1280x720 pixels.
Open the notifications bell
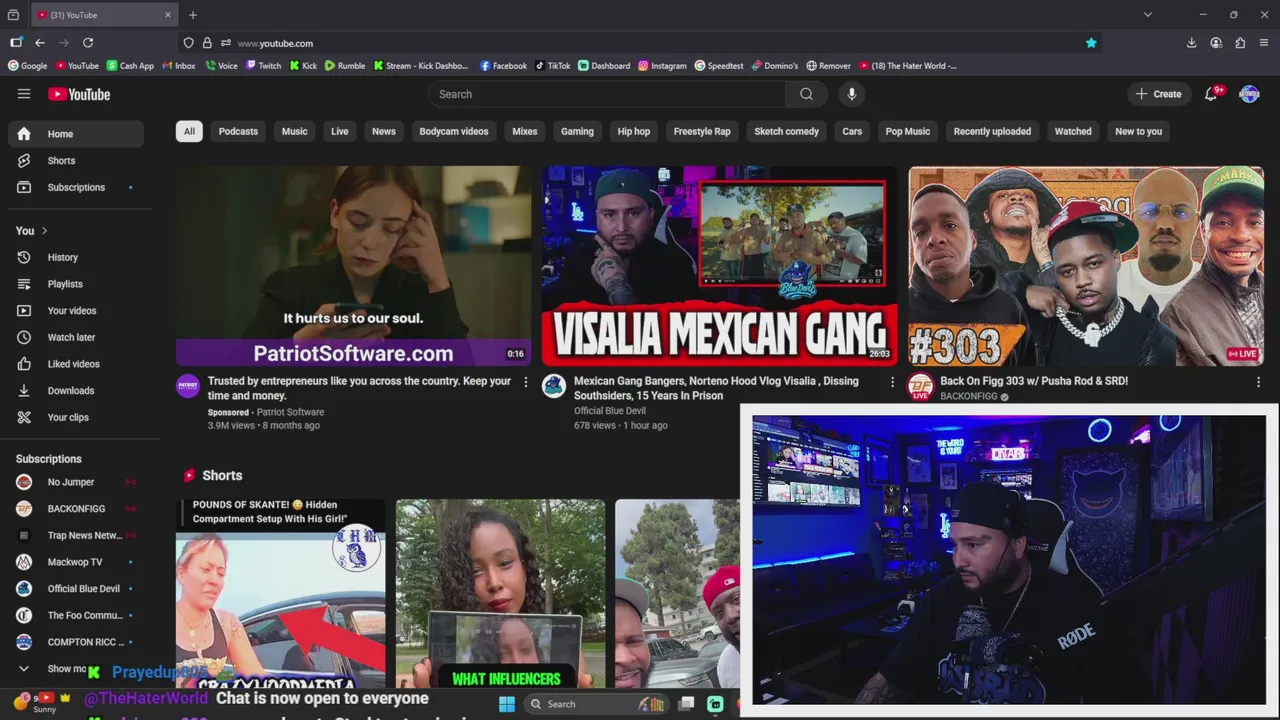point(1212,94)
